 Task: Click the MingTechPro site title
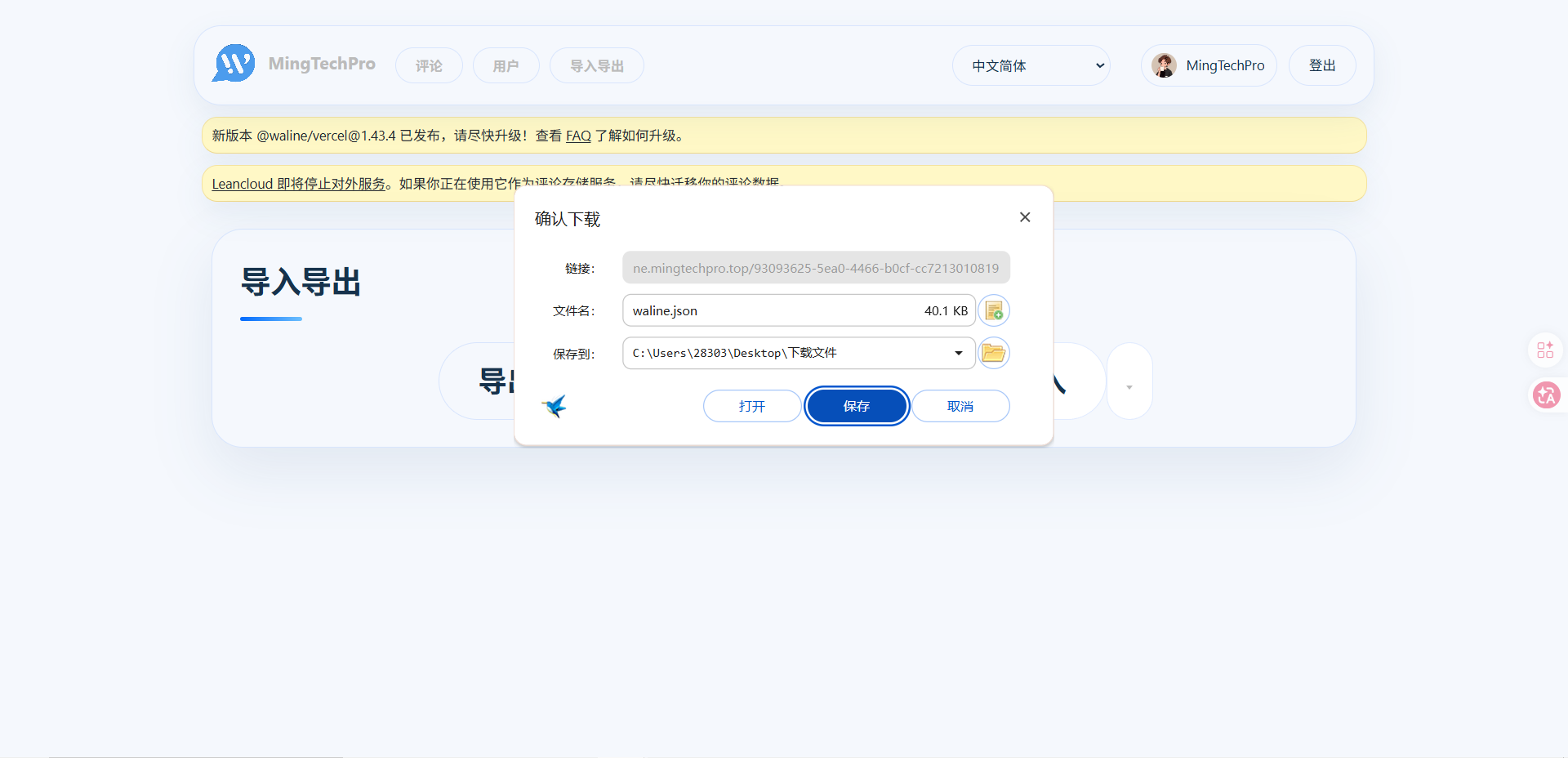pos(322,64)
